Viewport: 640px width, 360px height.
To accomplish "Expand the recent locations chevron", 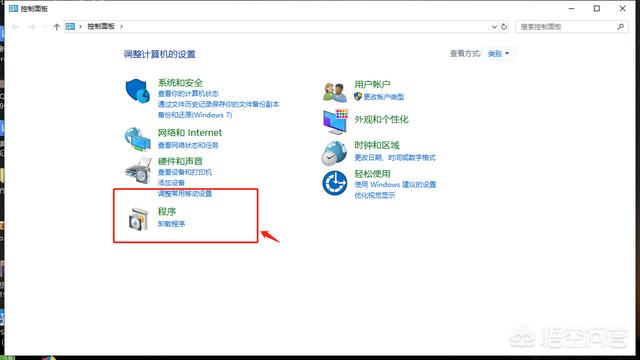I will (44, 27).
